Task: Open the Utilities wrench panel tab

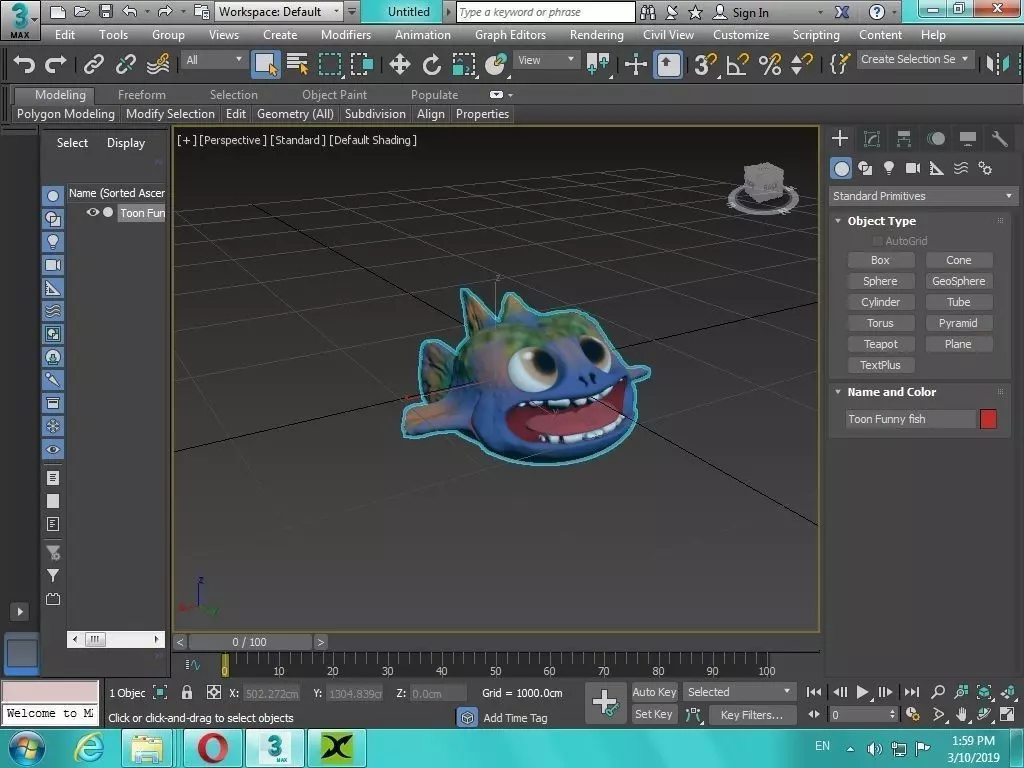Action: point(999,138)
